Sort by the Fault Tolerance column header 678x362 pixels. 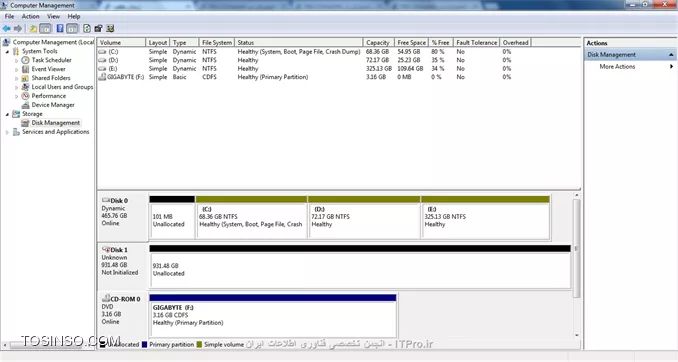[x=477, y=42]
